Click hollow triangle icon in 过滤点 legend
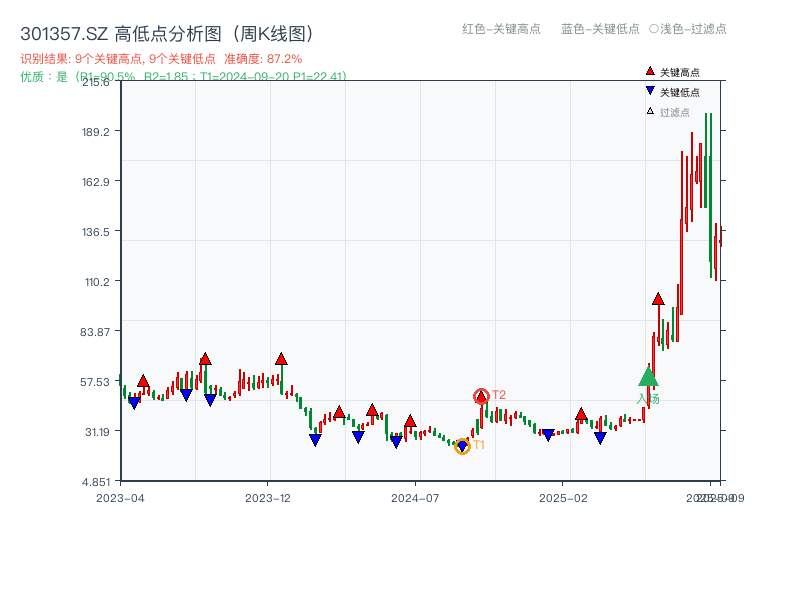This screenshot has height=600, width=800. click(650, 111)
